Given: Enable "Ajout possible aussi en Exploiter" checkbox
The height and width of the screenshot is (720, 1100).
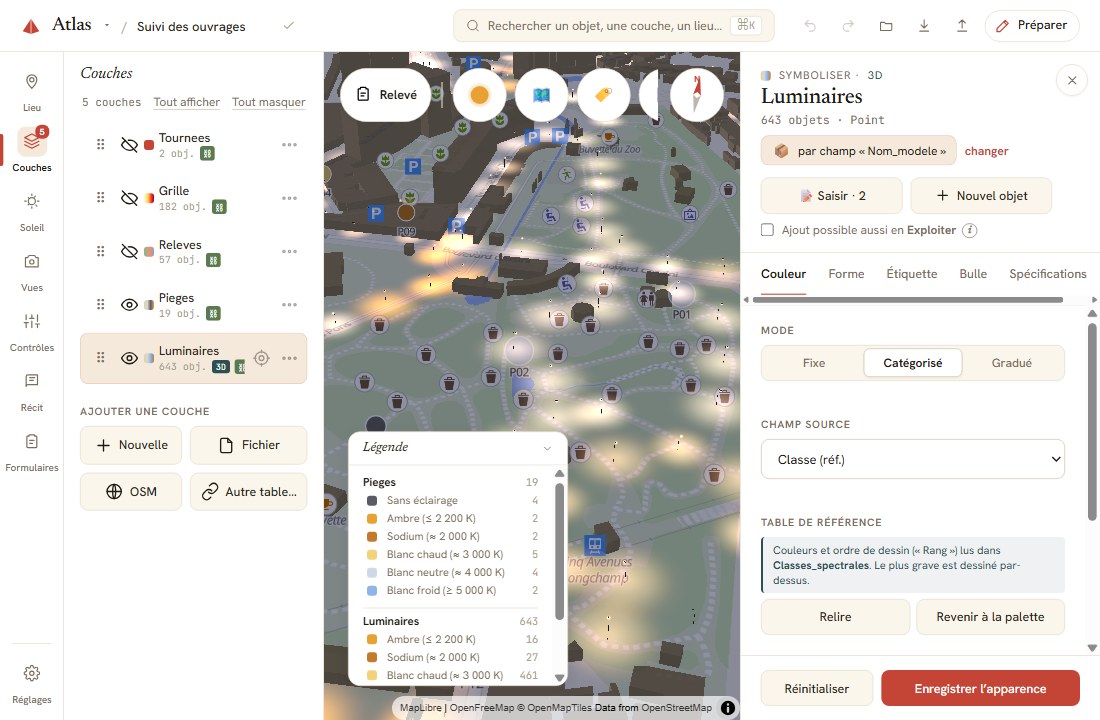Looking at the screenshot, I should tap(767, 230).
